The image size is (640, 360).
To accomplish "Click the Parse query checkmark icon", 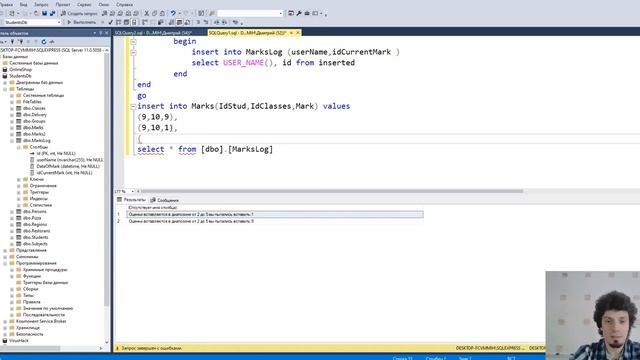I will coord(111,22).
